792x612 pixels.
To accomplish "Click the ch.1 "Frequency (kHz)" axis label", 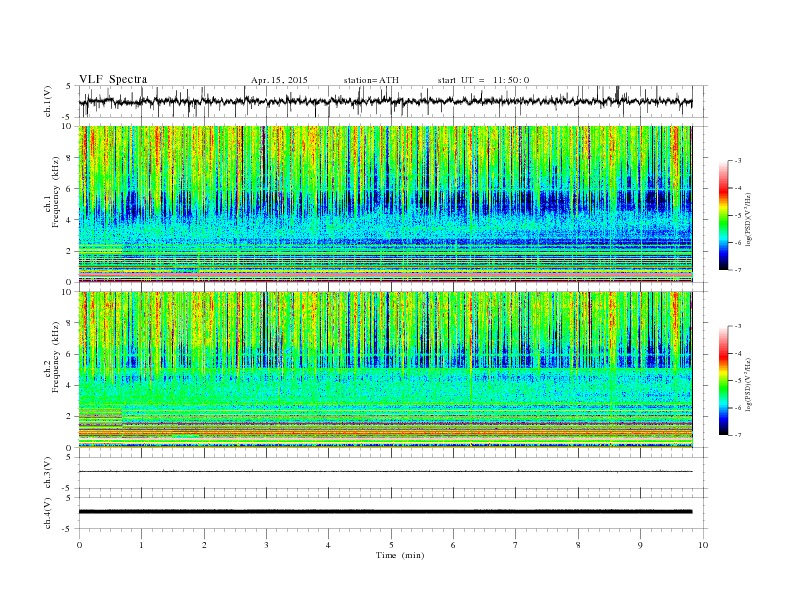I will [x=56, y=192].
